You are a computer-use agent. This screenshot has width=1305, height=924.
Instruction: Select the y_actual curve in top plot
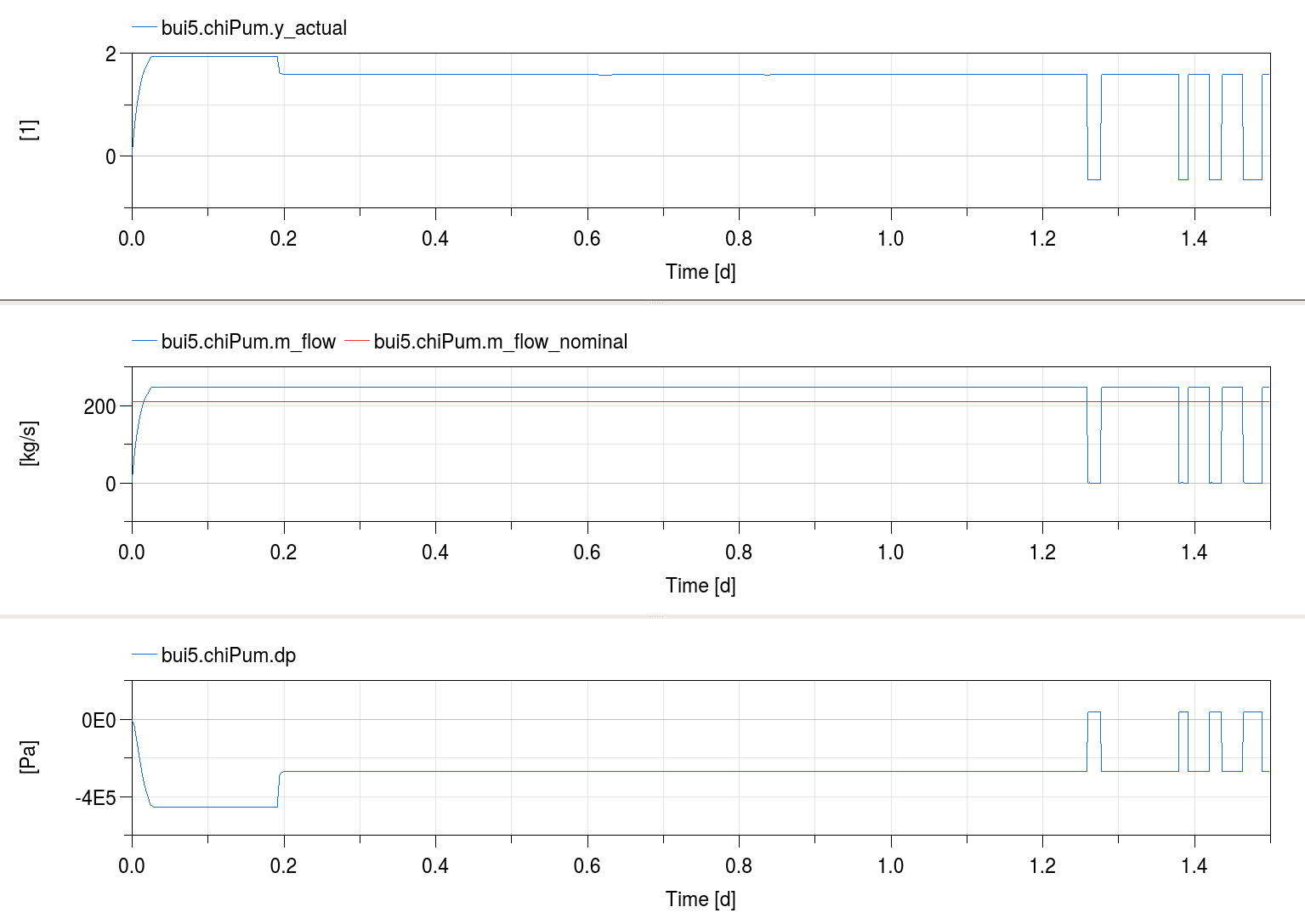point(595,74)
